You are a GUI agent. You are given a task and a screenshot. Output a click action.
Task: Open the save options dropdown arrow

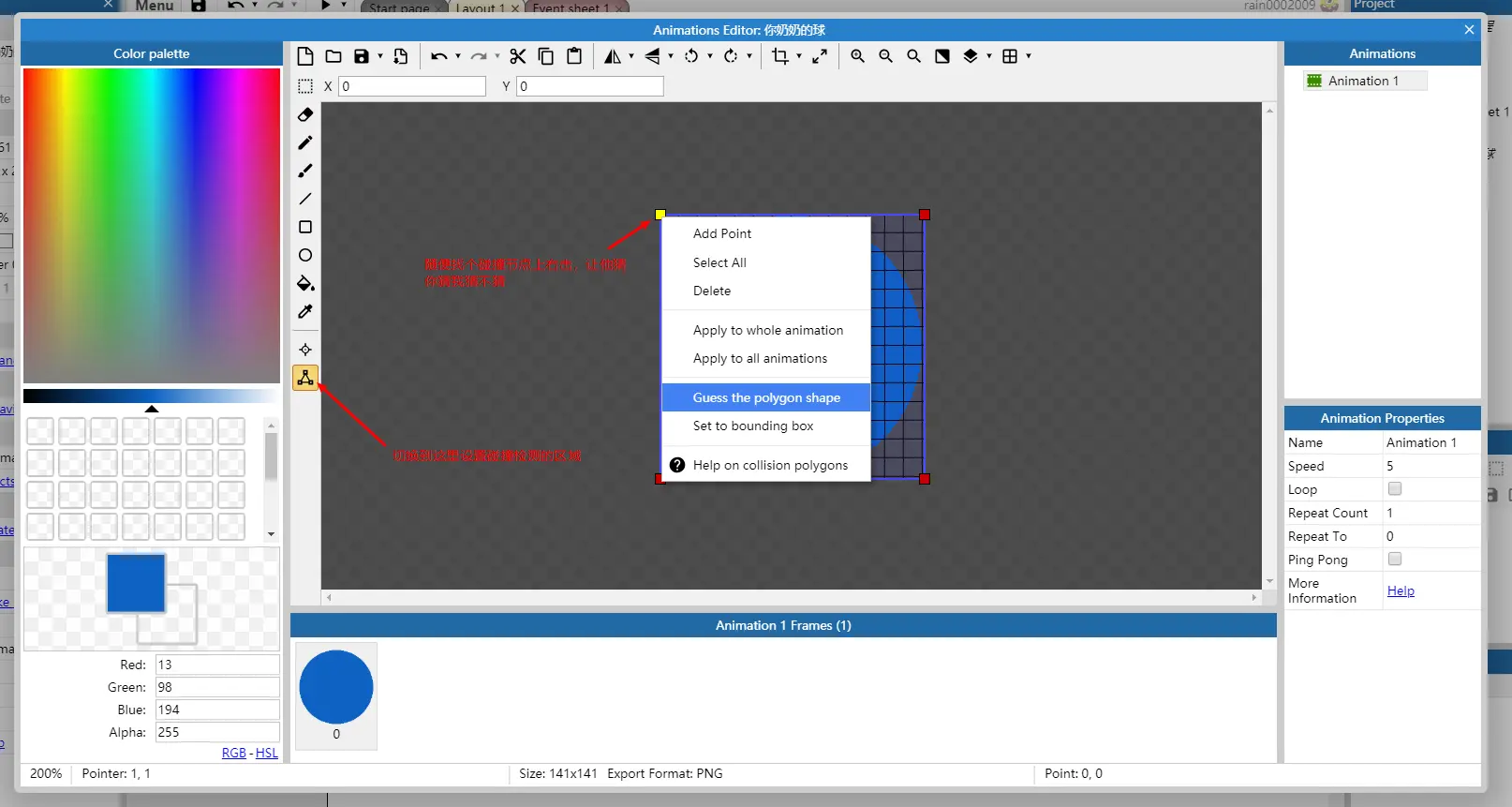(x=380, y=56)
